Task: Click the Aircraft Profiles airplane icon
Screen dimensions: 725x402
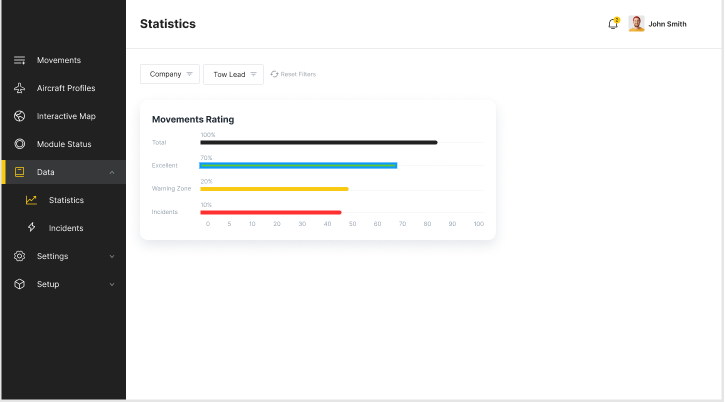Action: click(x=19, y=88)
